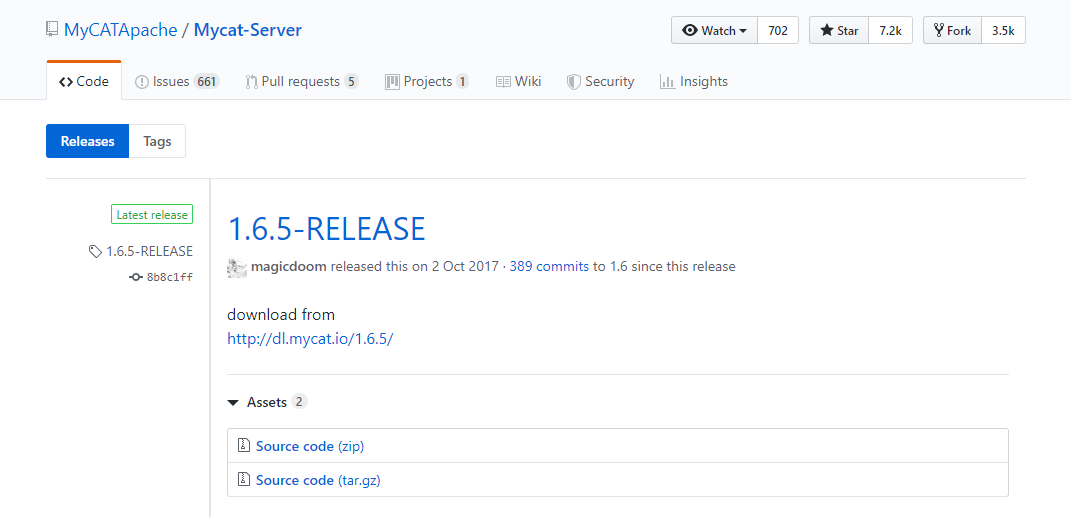The image size is (1071, 517).
Task: Open the Security tab
Action: click(600, 82)
